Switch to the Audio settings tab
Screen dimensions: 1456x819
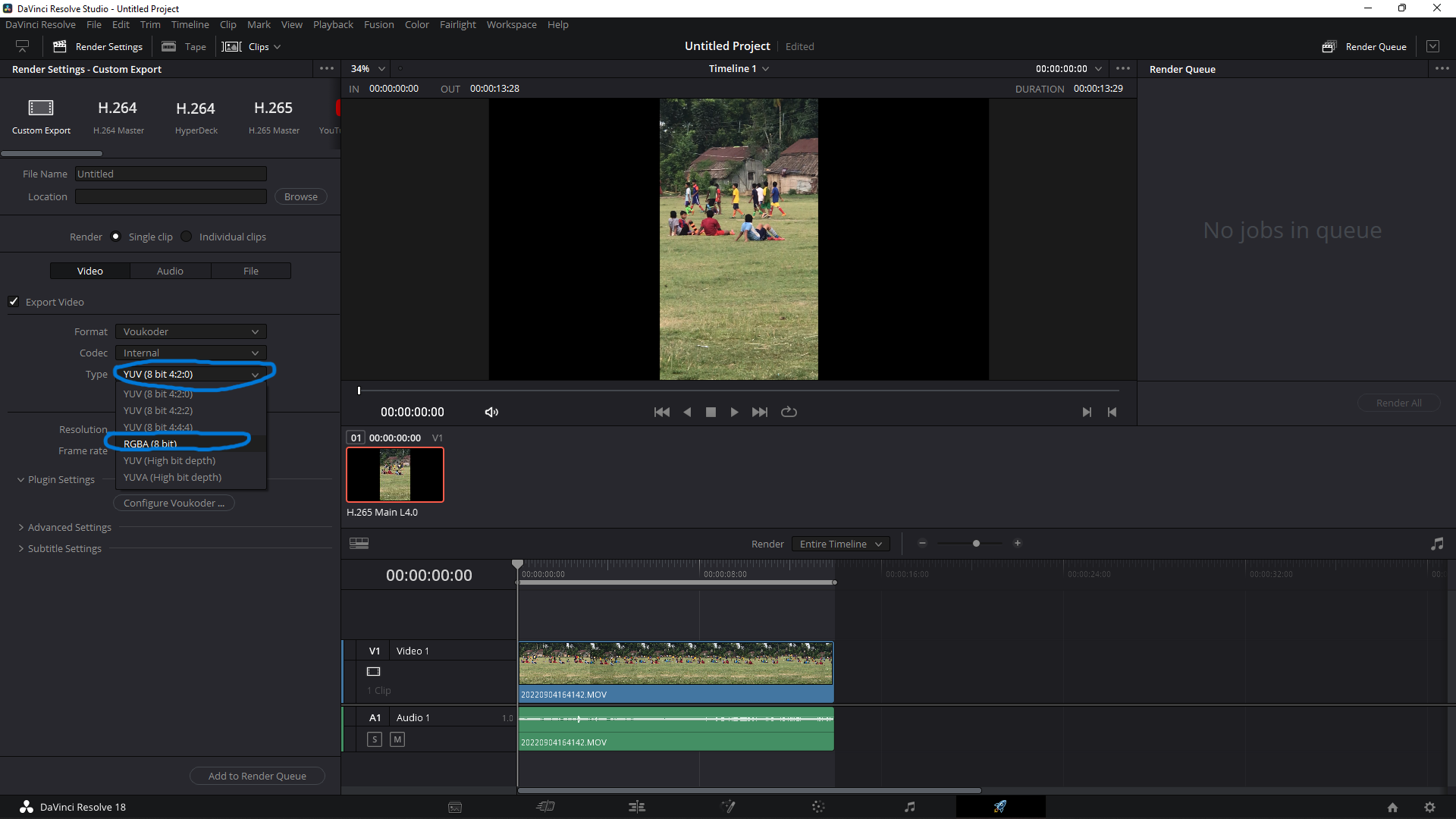click(x=170, y=271)
